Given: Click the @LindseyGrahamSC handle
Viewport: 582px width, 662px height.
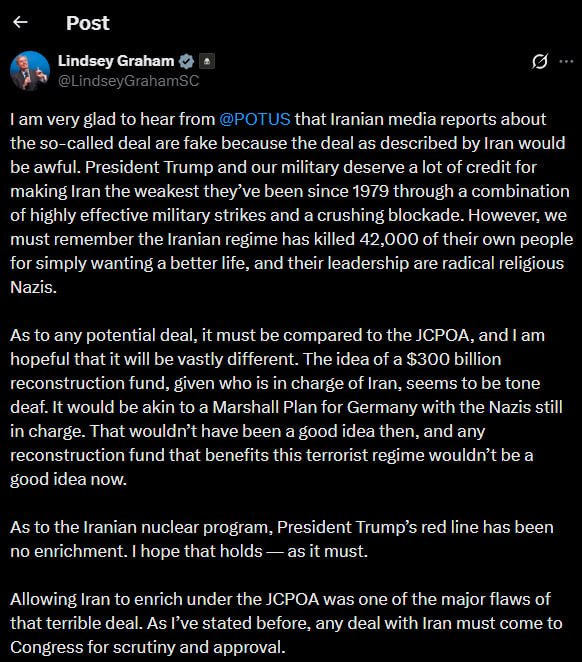Looking at the screenshot, I should [x=128, y=81].
